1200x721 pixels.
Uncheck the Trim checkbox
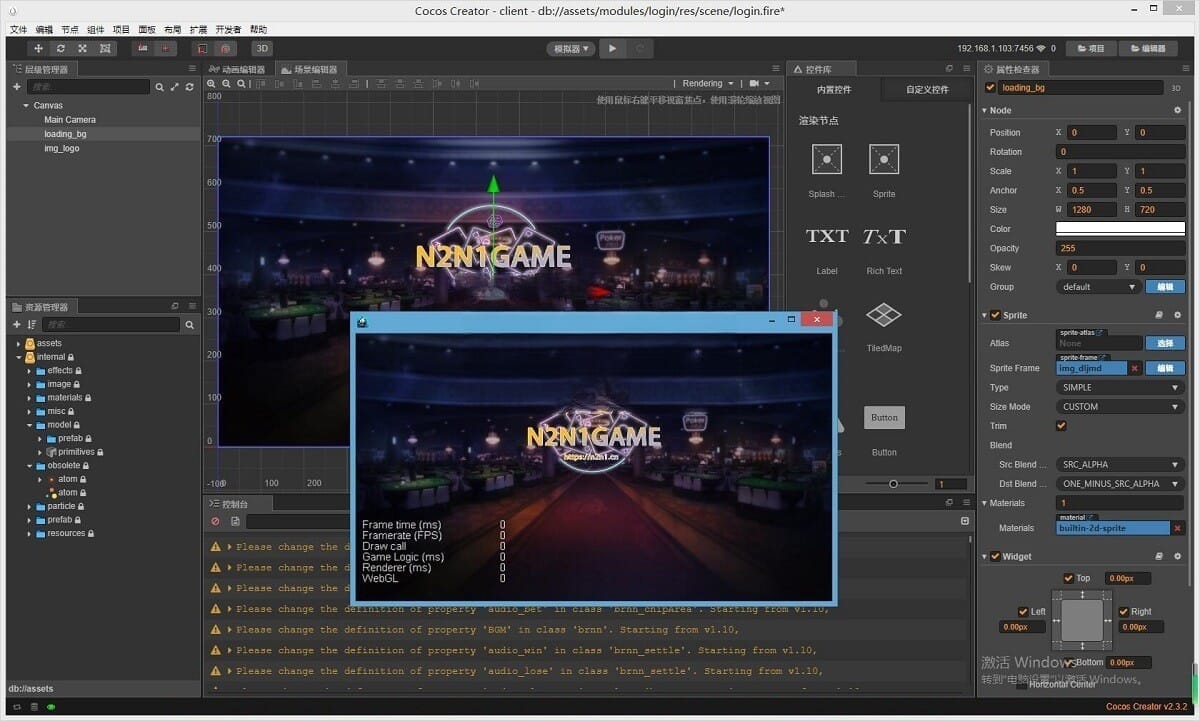(1061, 426)
